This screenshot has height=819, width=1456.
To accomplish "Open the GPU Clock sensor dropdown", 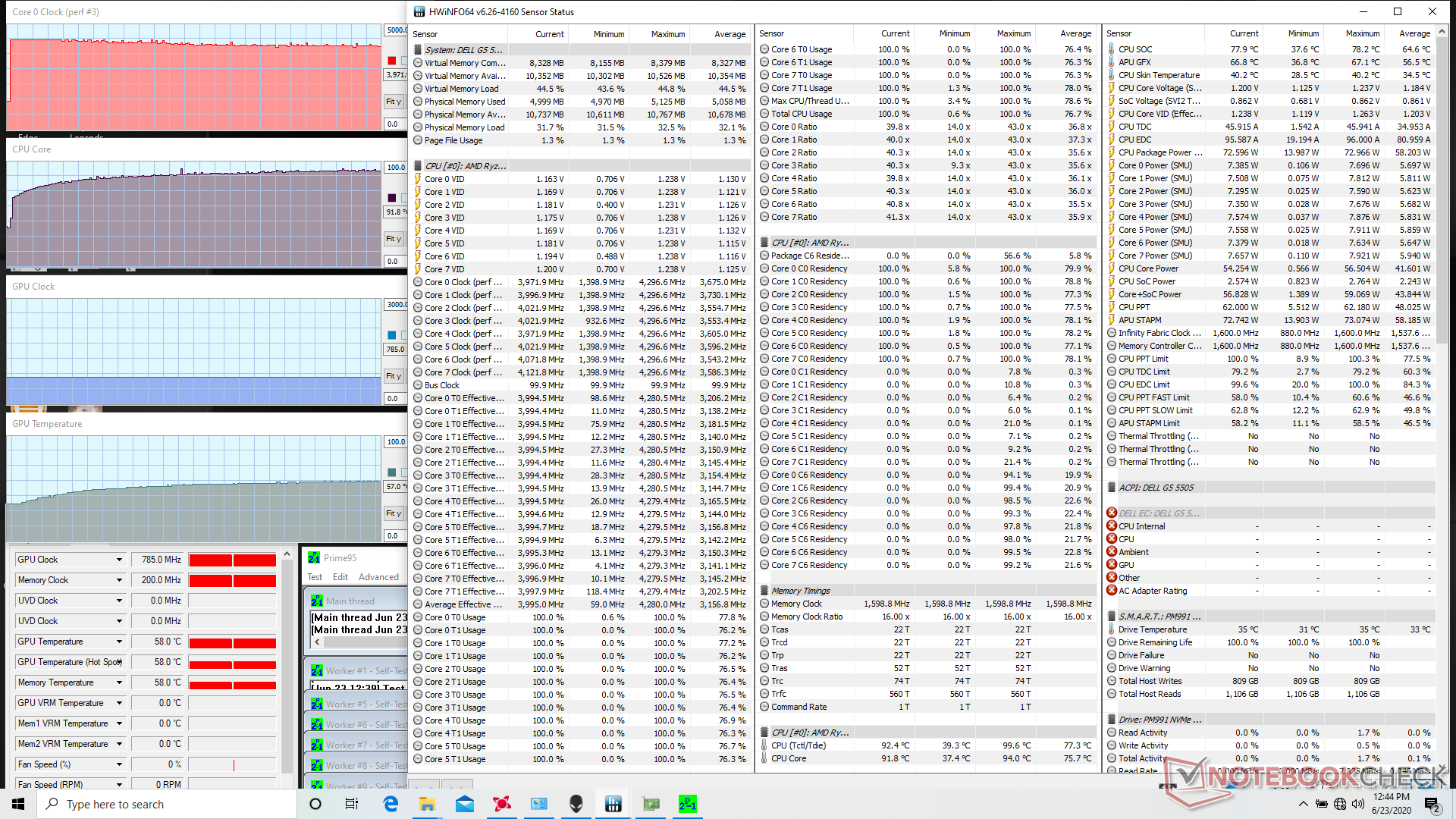I will click(119, 560).
